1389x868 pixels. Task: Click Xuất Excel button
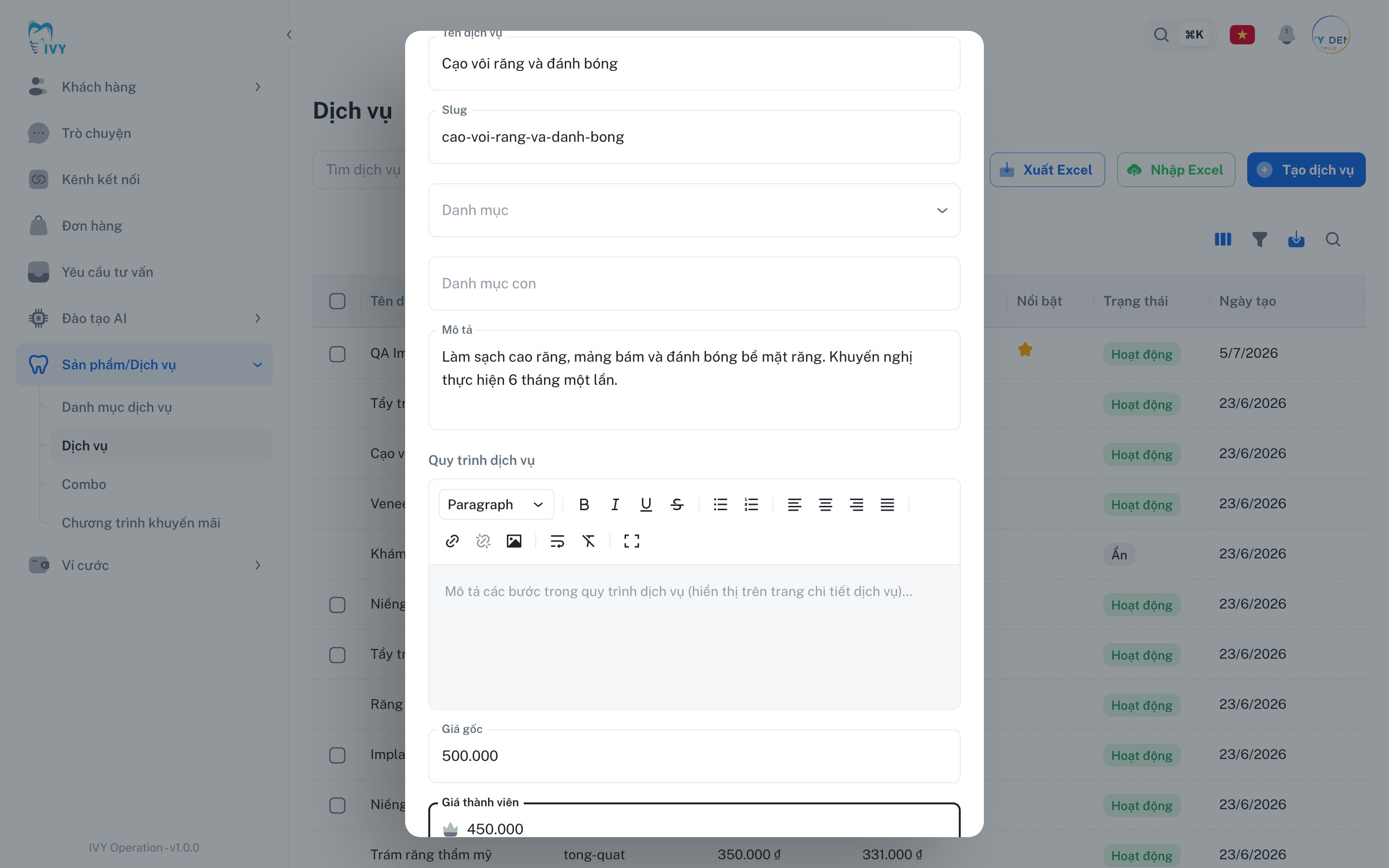(x=1047, y=170)
